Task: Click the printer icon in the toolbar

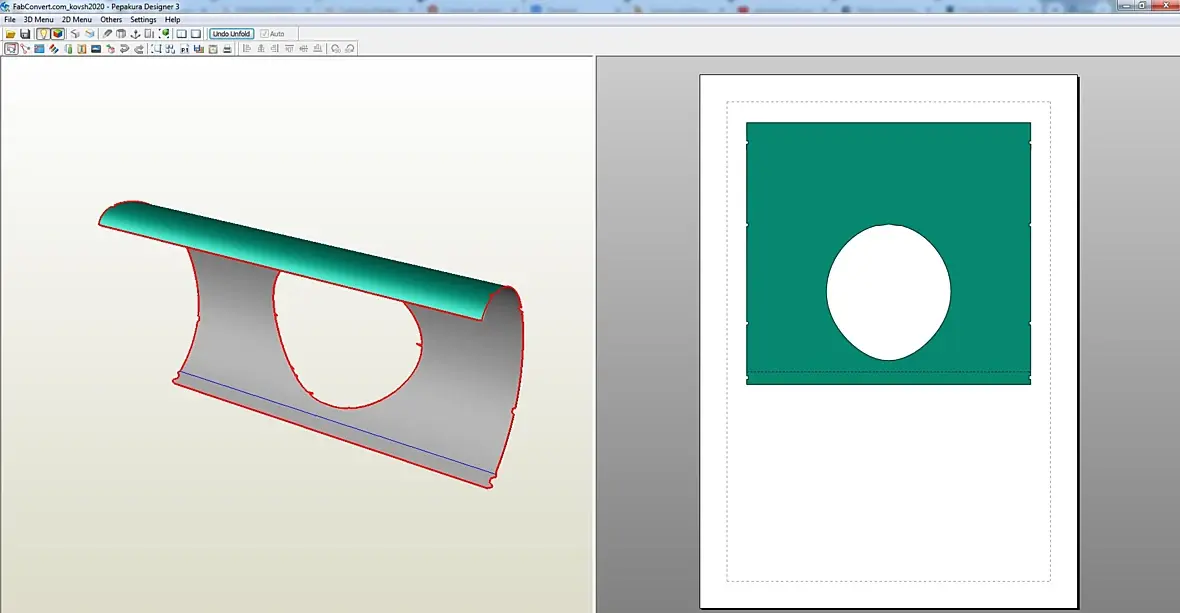Action: pos(227,49)
